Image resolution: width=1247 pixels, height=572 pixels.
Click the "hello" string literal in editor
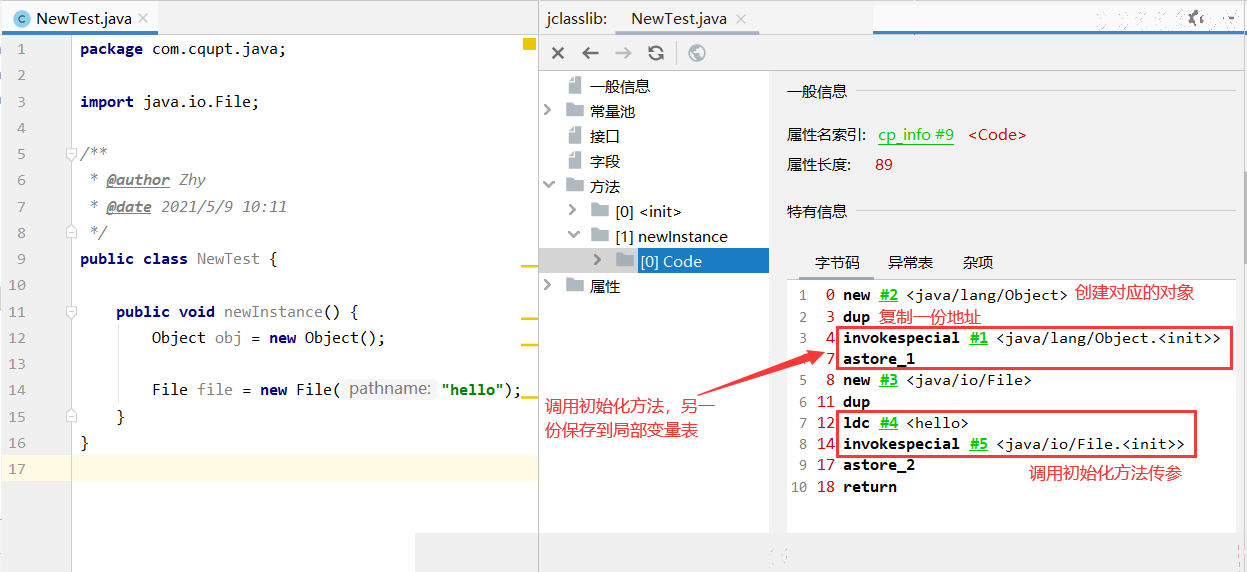(x=472, y=390)
